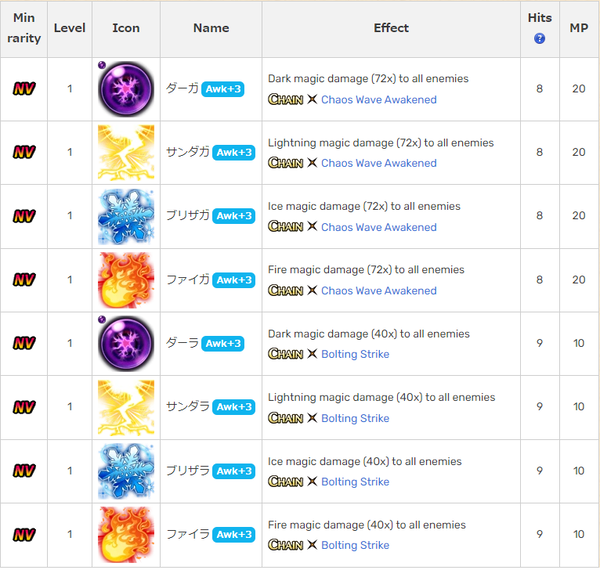Click the Awk+3 badge next to サンダガ

pyautogui.click(x=234, y=153)
